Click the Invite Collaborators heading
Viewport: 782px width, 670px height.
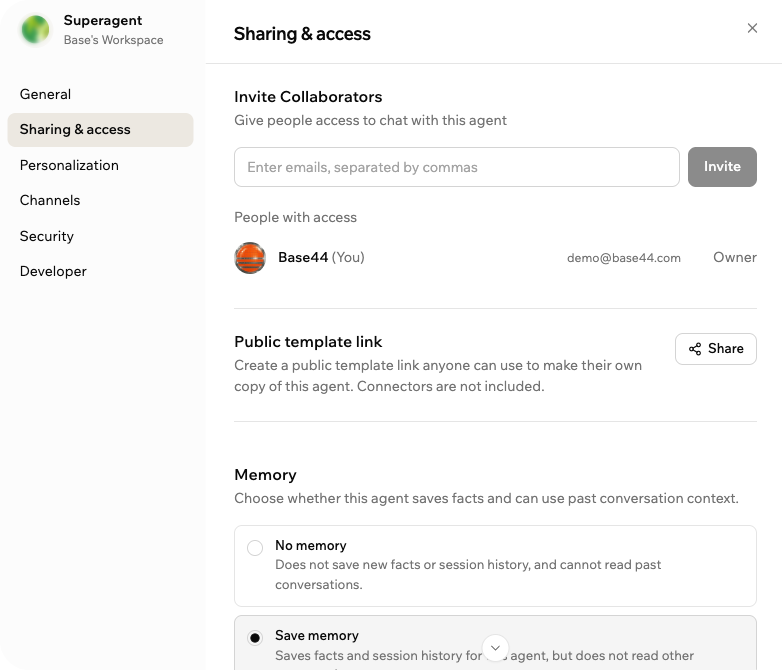(308, 97)
